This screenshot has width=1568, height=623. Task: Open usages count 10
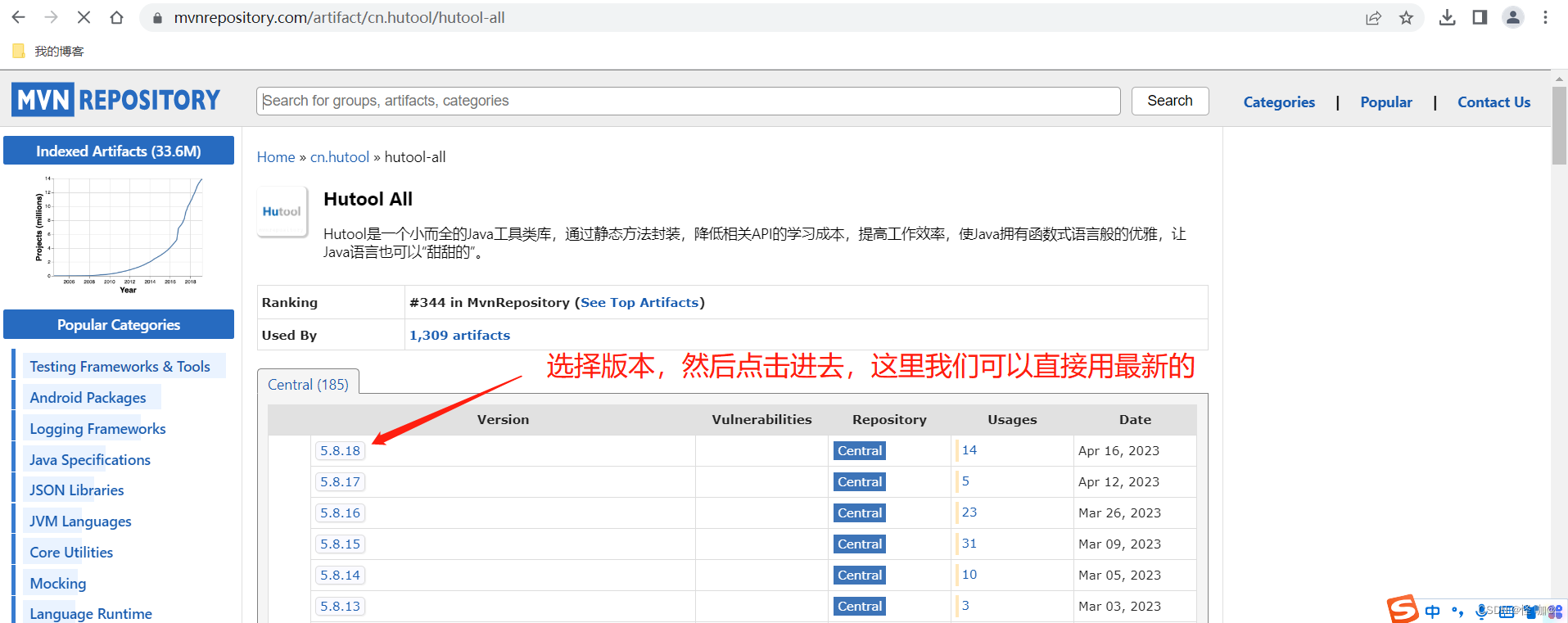click(x=969, y=574)
